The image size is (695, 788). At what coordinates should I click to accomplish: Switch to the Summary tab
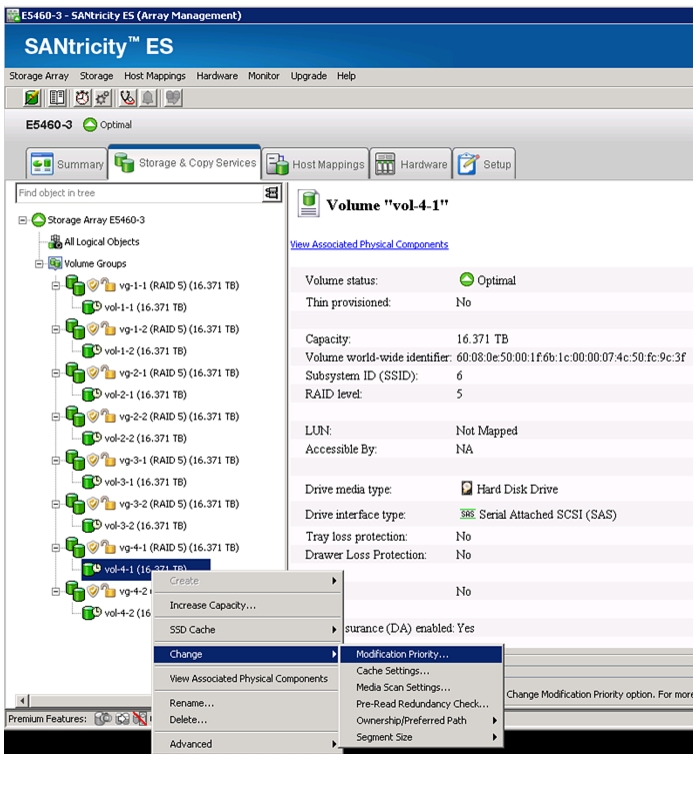tap(67, 164)
